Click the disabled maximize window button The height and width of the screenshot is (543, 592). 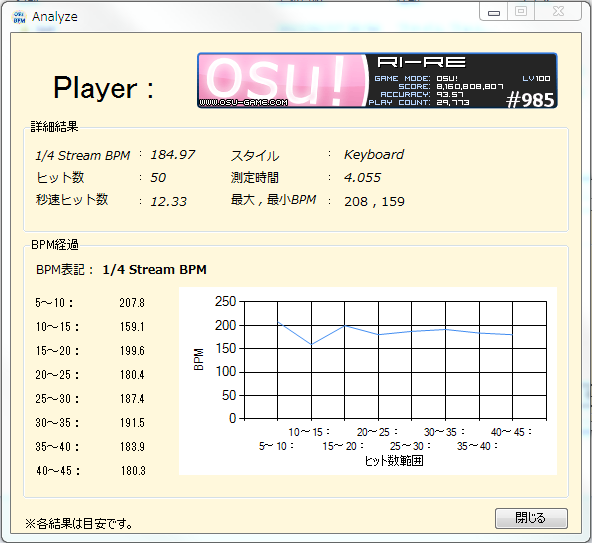tap(521, 12)
